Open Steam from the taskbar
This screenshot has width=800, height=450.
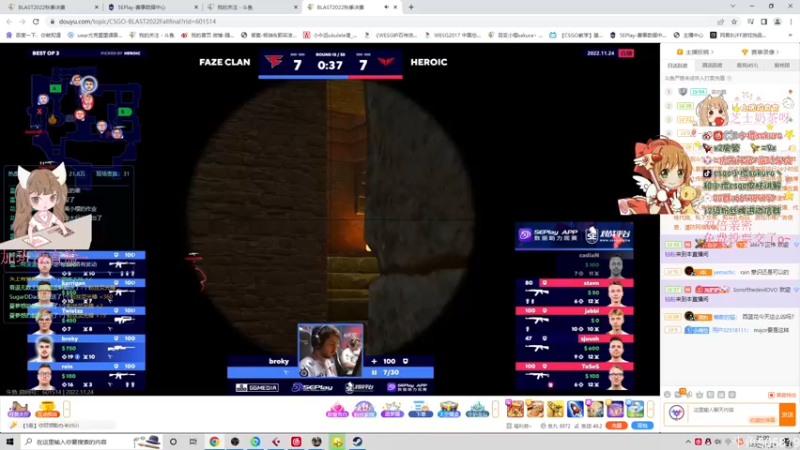tap(357, 441)
